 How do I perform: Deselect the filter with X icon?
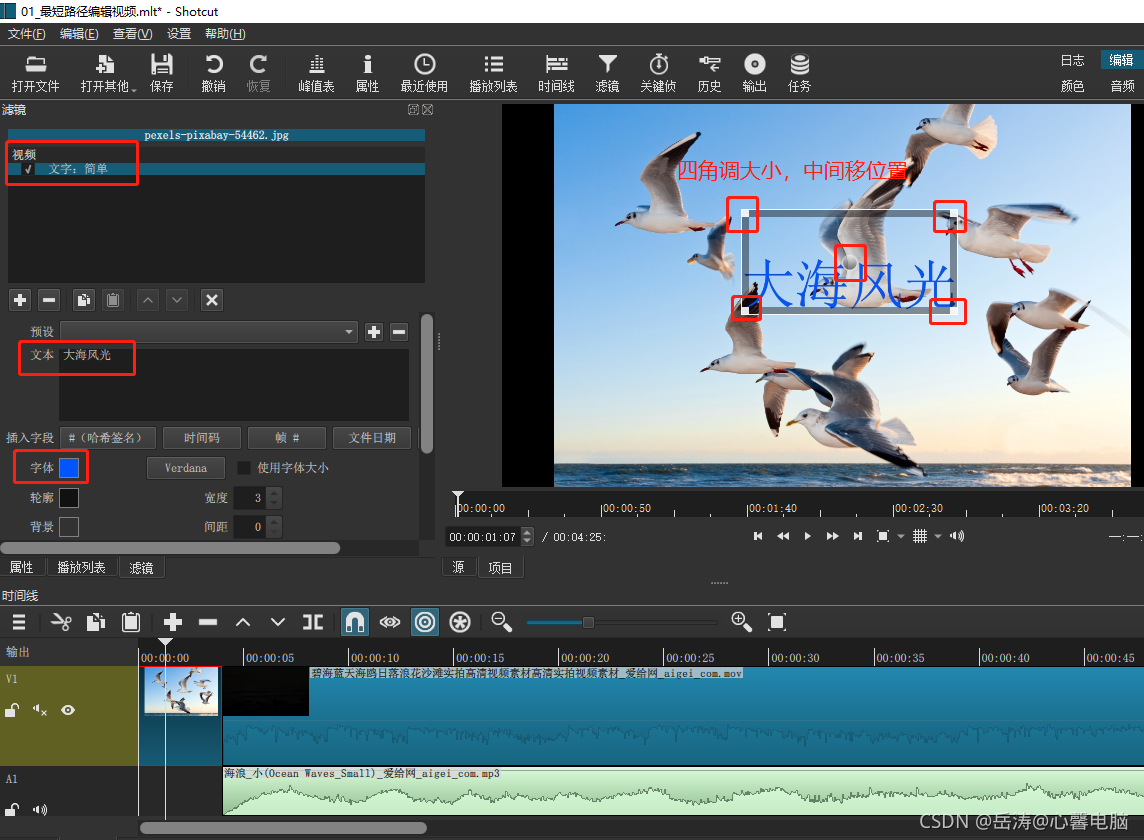[212, 300]
